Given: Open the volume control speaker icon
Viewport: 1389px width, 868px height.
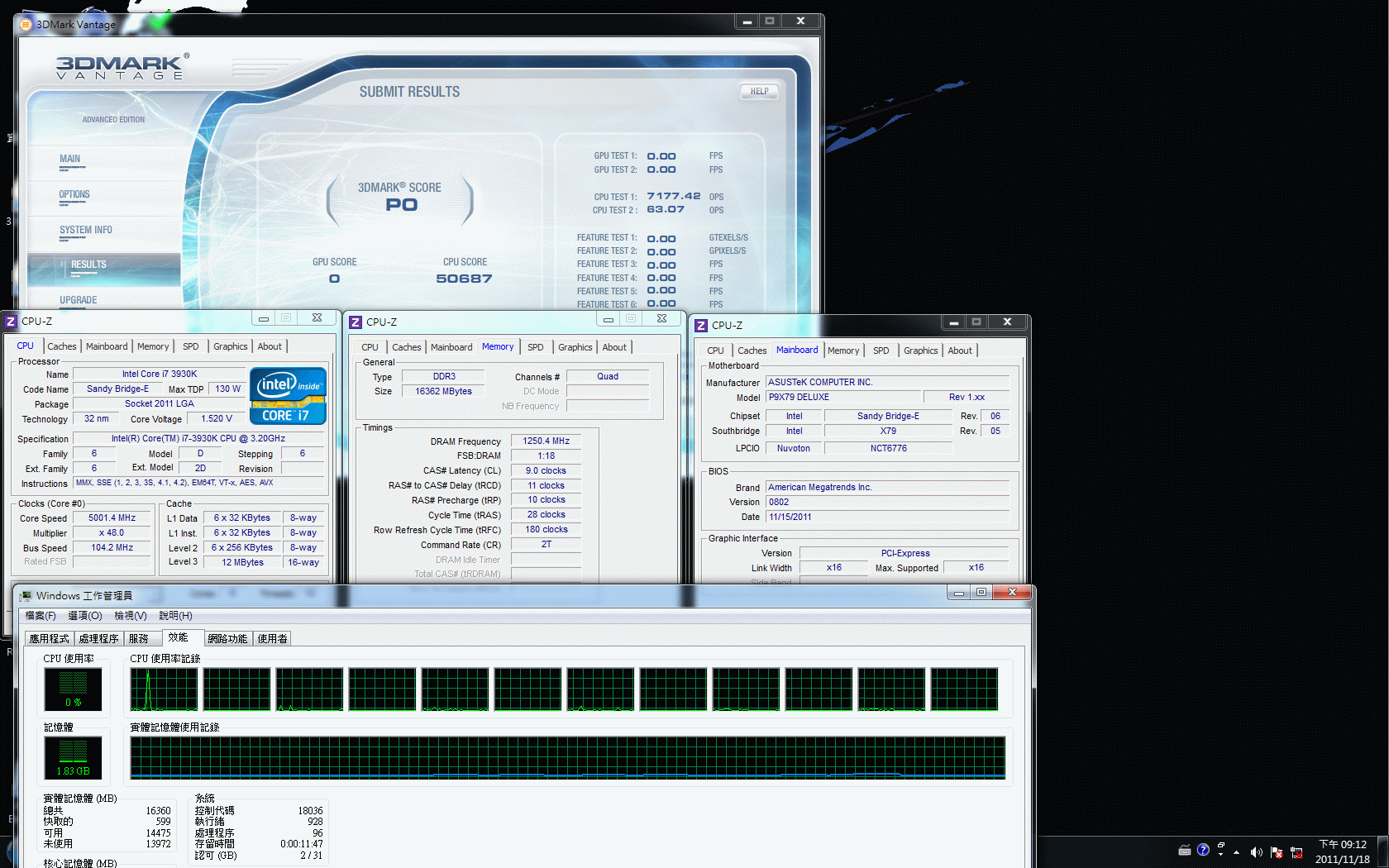Looking at the screenshot, I should point(1256,851).
